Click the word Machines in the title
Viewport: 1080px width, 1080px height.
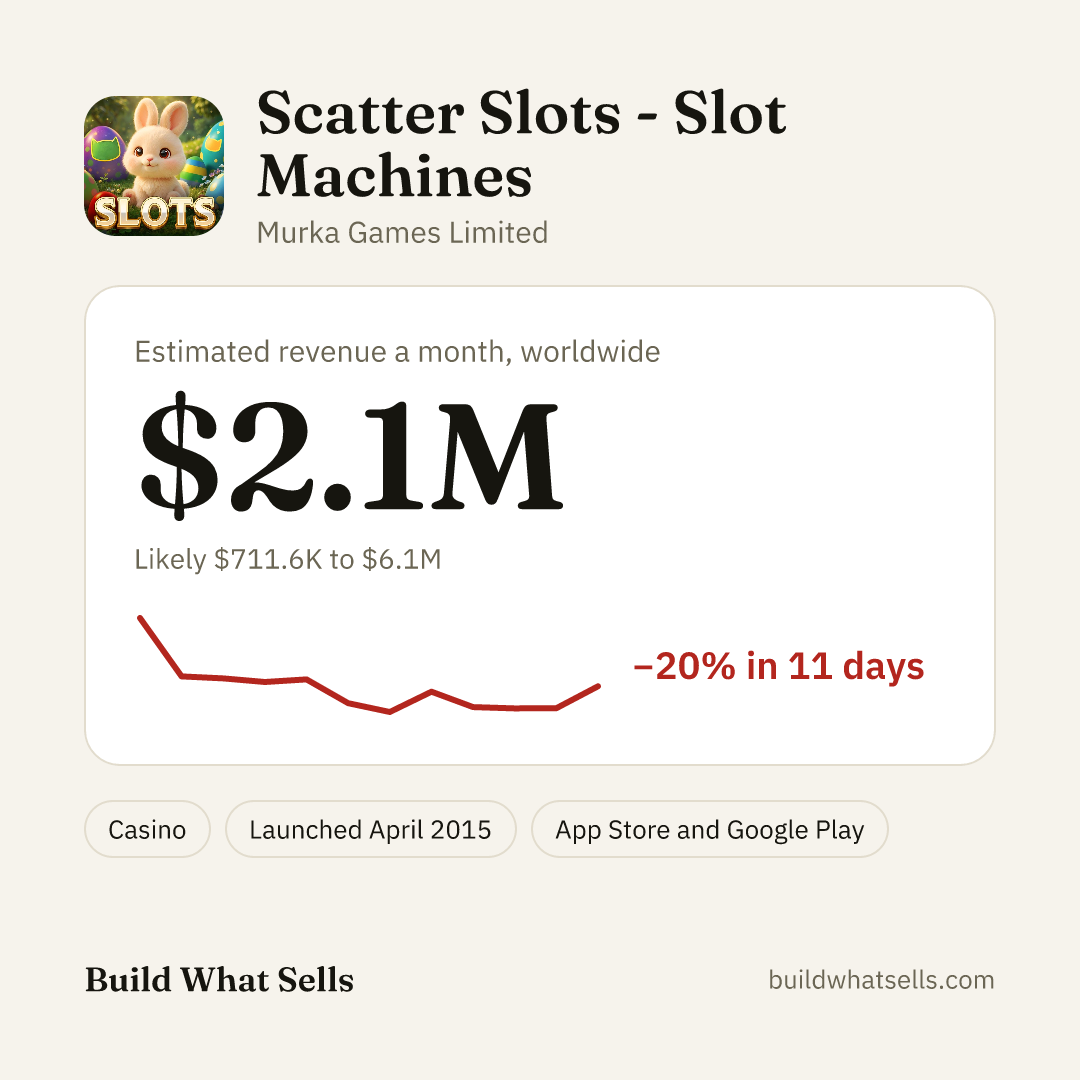[x=395, y=176]
